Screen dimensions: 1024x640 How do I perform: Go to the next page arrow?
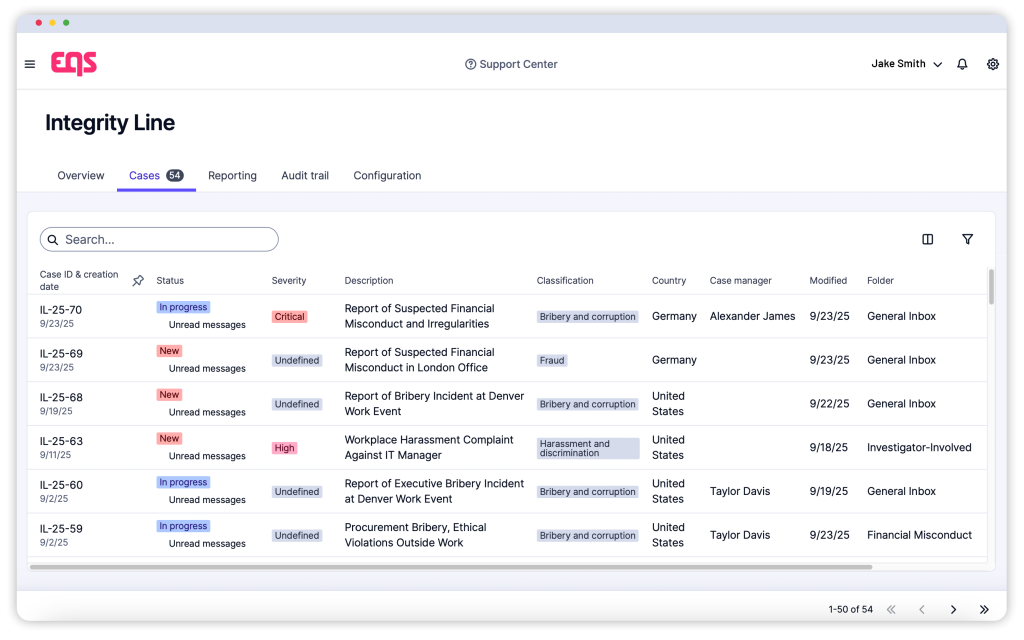click(953, 609)
